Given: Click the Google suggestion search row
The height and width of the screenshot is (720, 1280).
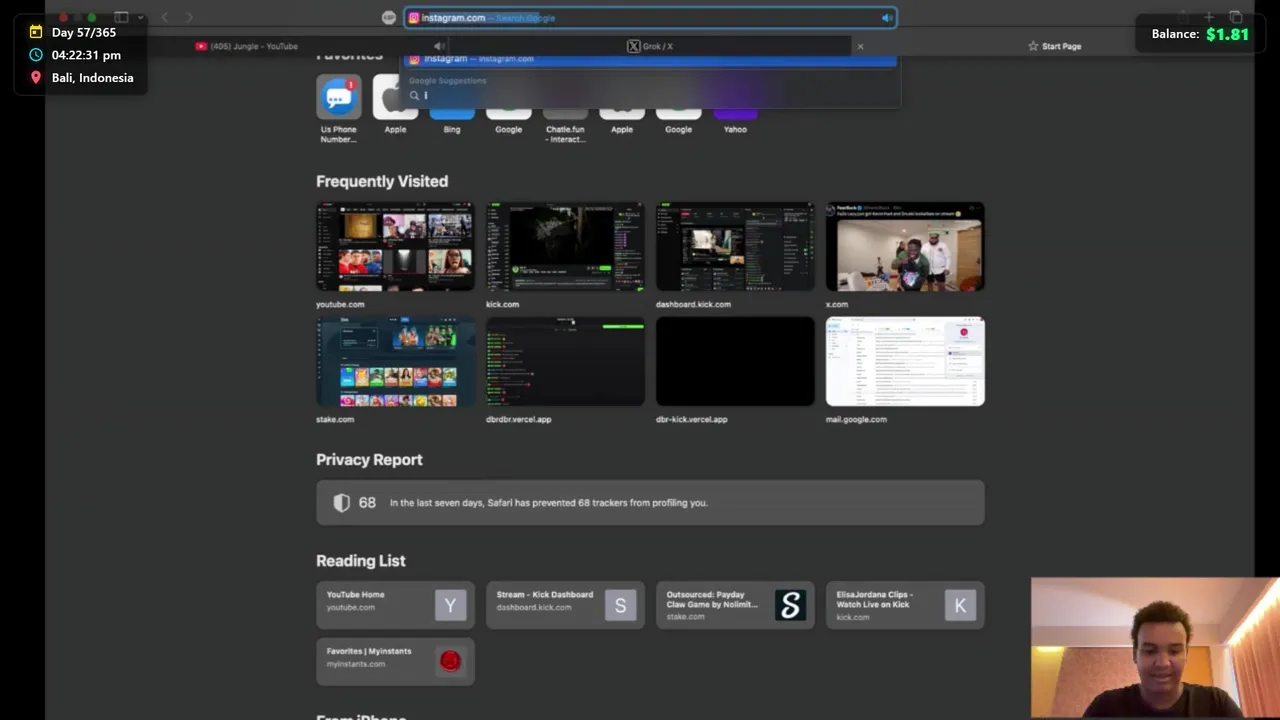Looking at the screenshot, I should coord(650,96).
